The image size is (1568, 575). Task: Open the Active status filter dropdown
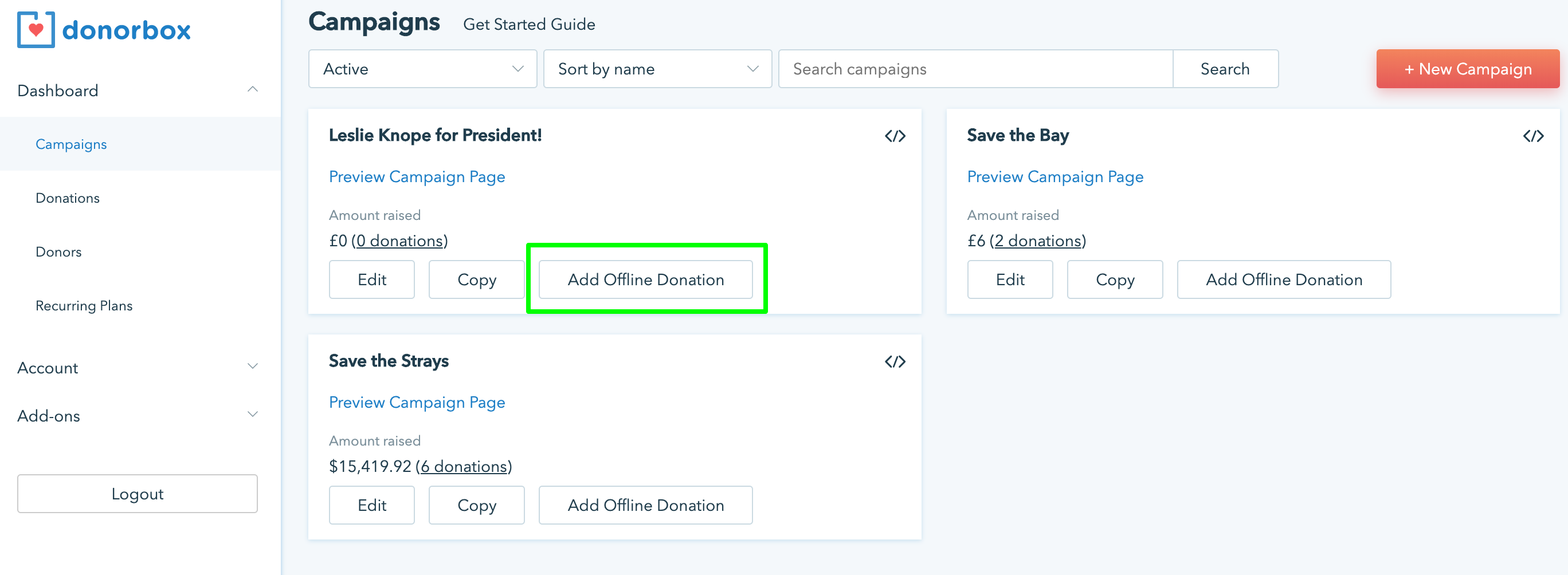point(422,69)
